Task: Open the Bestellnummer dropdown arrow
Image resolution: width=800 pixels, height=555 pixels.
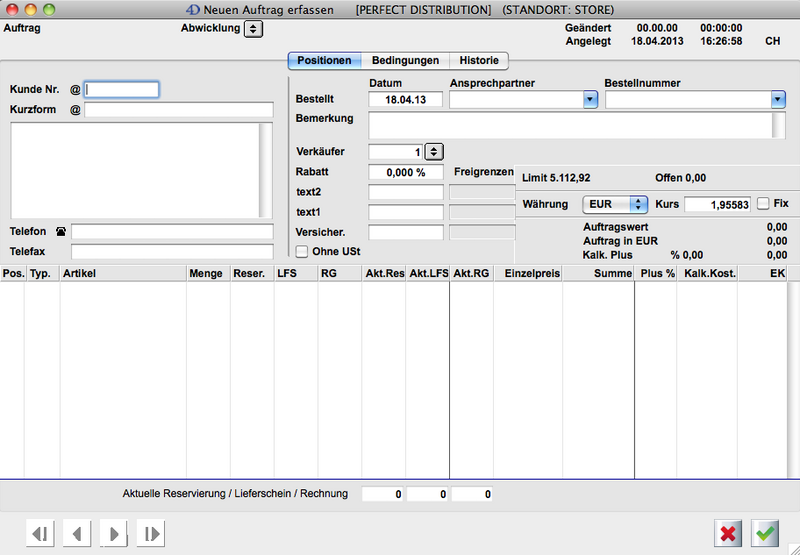Action: coord(777,100)
